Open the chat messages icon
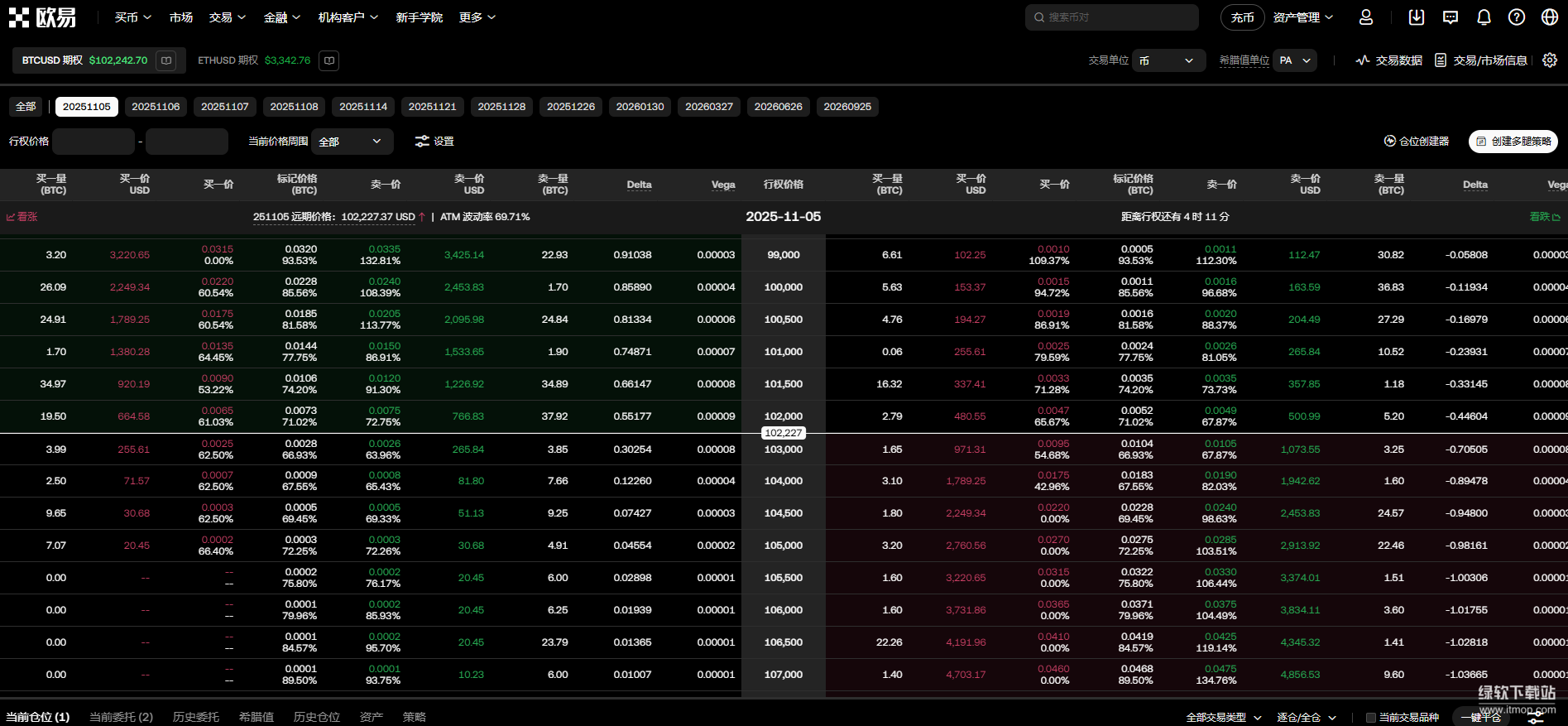Image resolution: width=1568 pixels, height=726 pixels. pos(1451,17)
